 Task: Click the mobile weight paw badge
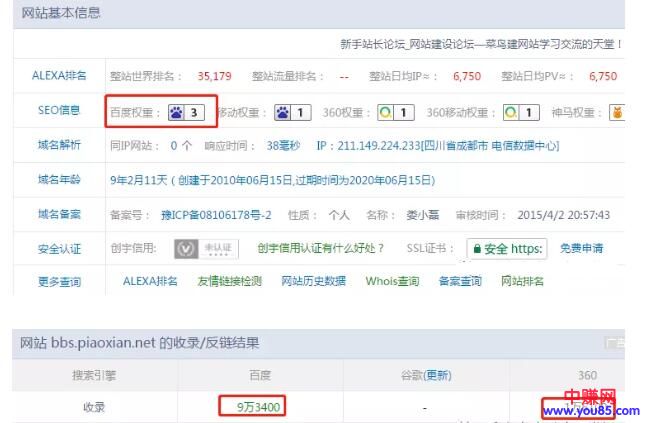pyautogui.click(x=292, y=111)
